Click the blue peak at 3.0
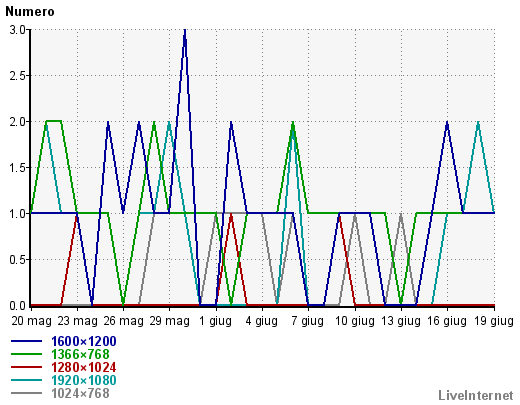The width and height of the screenshot is (520, 405). (x=185, y=31)
